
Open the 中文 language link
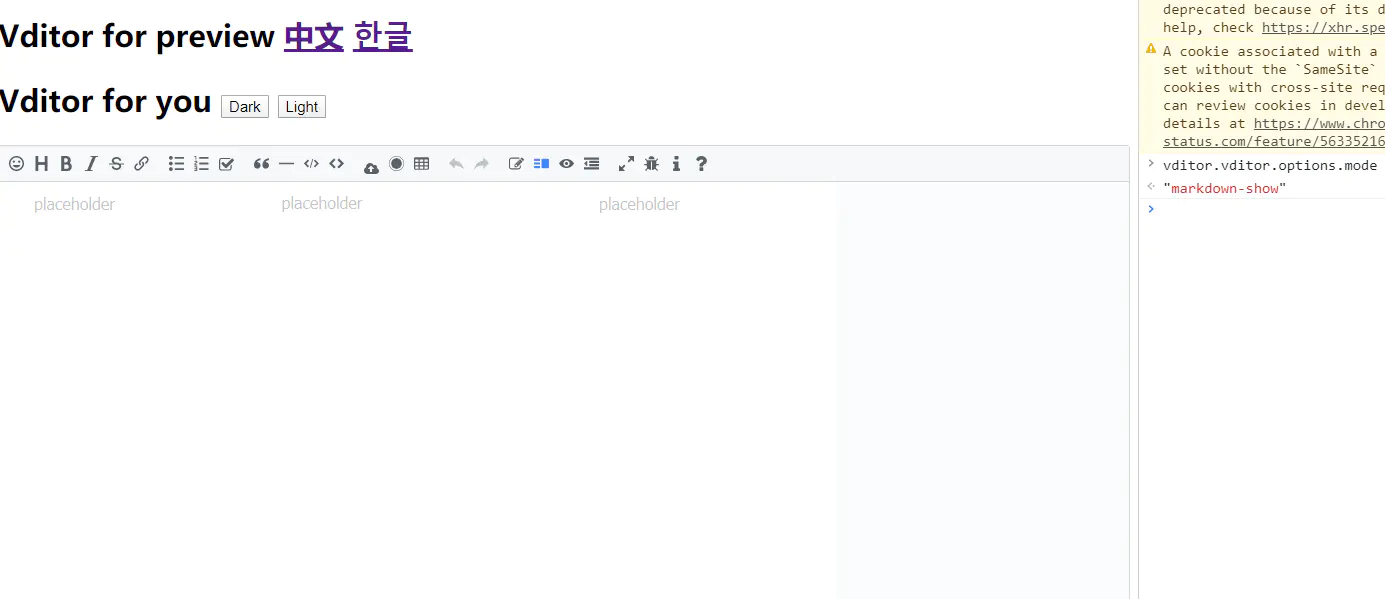click(x=314, y=37)
